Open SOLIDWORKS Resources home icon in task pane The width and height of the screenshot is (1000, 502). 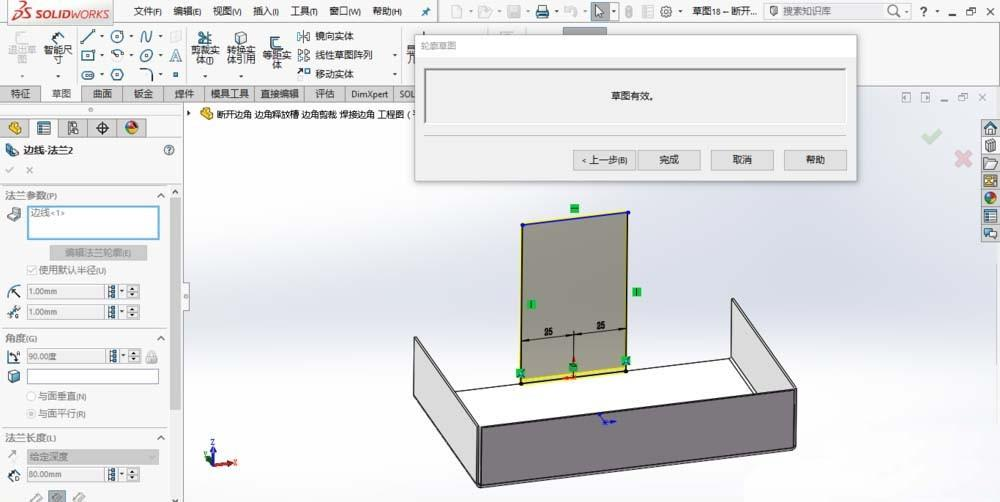pyautogui.click(x=990, y=128)
